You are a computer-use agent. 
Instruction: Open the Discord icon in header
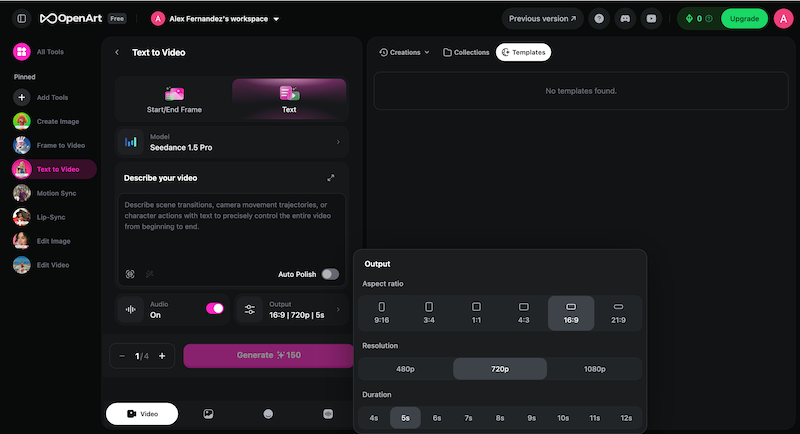coord(625,18)
